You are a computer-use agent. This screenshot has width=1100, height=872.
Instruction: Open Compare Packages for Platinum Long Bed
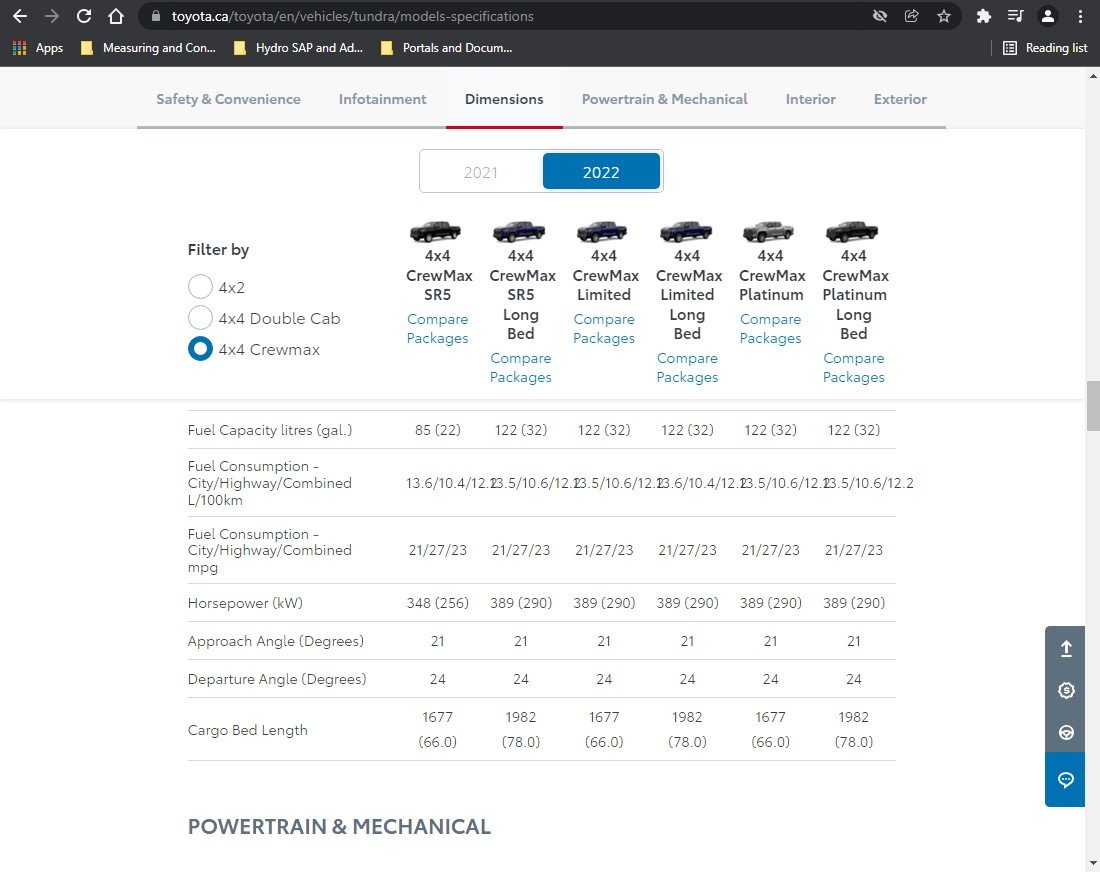coord(854,368)
